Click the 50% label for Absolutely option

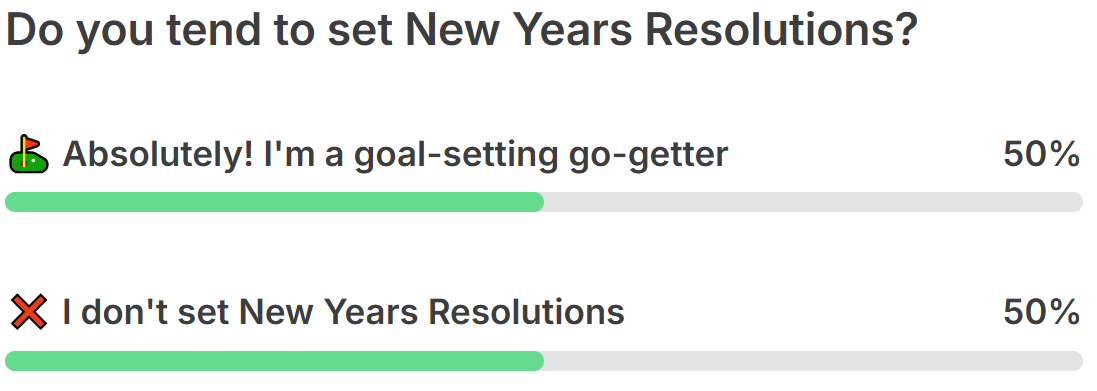tap(1042, 155)
